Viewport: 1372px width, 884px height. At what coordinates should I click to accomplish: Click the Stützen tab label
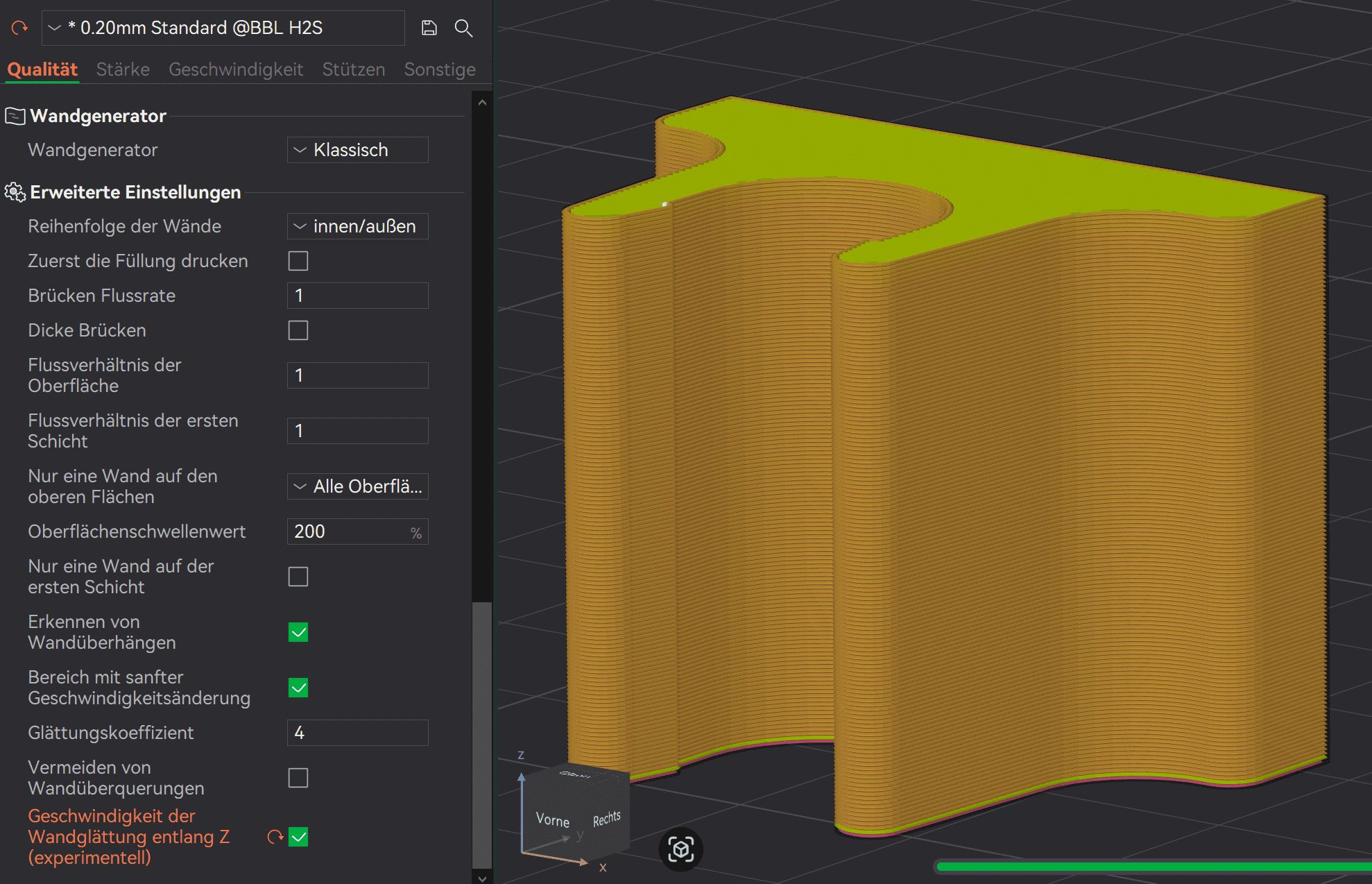(353, 69)
